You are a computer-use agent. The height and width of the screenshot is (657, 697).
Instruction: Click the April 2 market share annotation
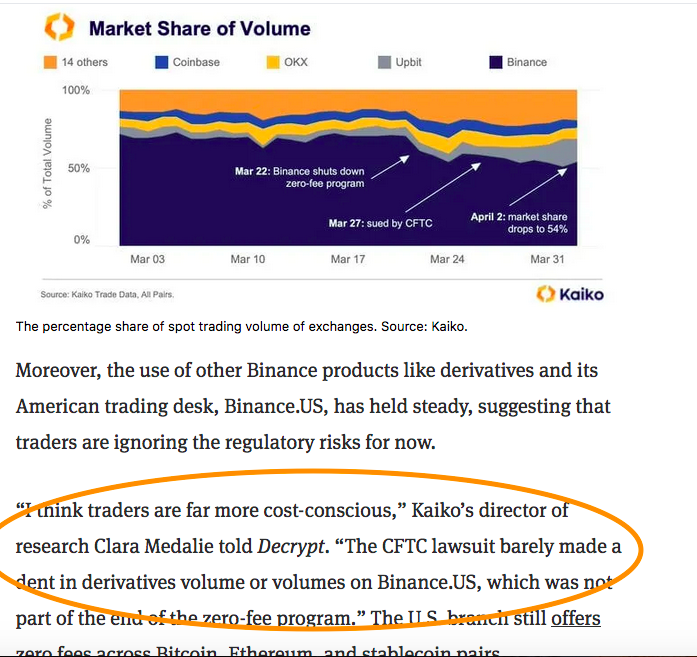click(x=519, y=223)
